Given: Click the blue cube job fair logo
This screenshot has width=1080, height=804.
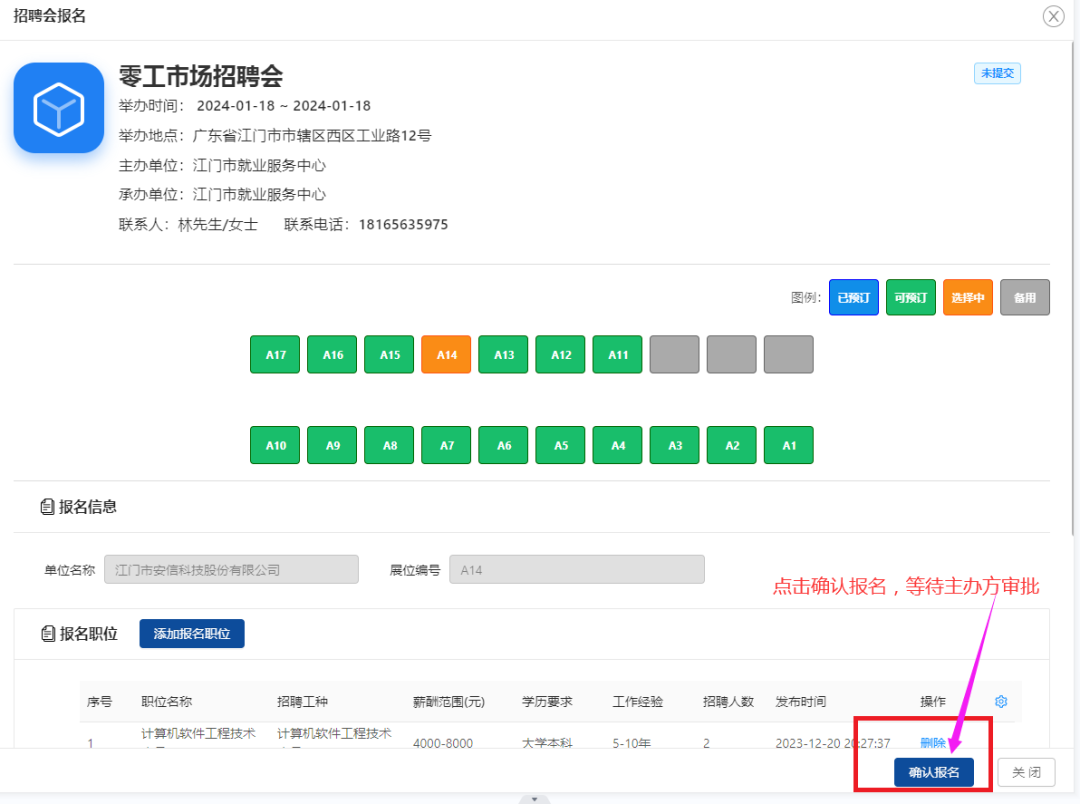Looking at the screenshot, I should click(x=59, y=108).
